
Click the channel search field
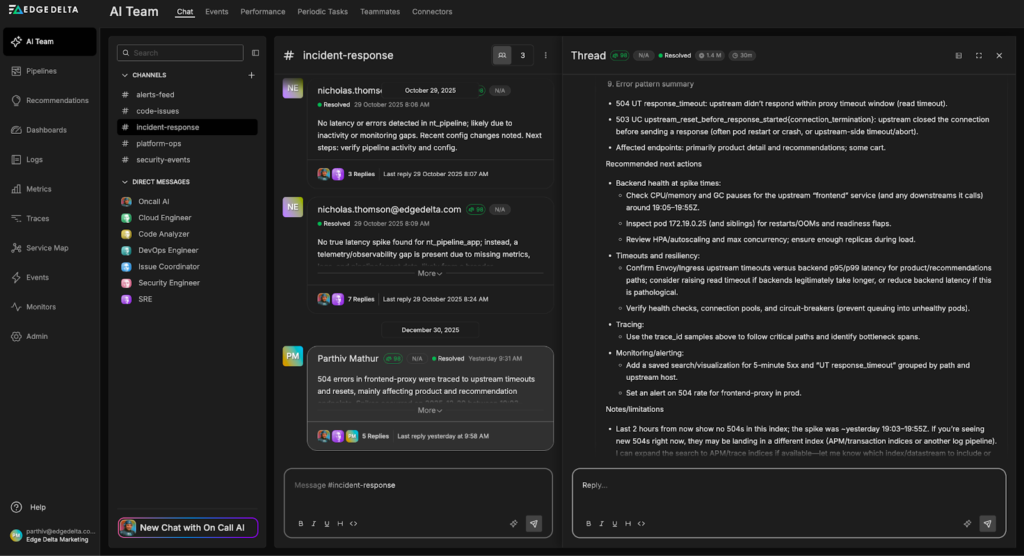pyautogui.click(x=184, y=53)
